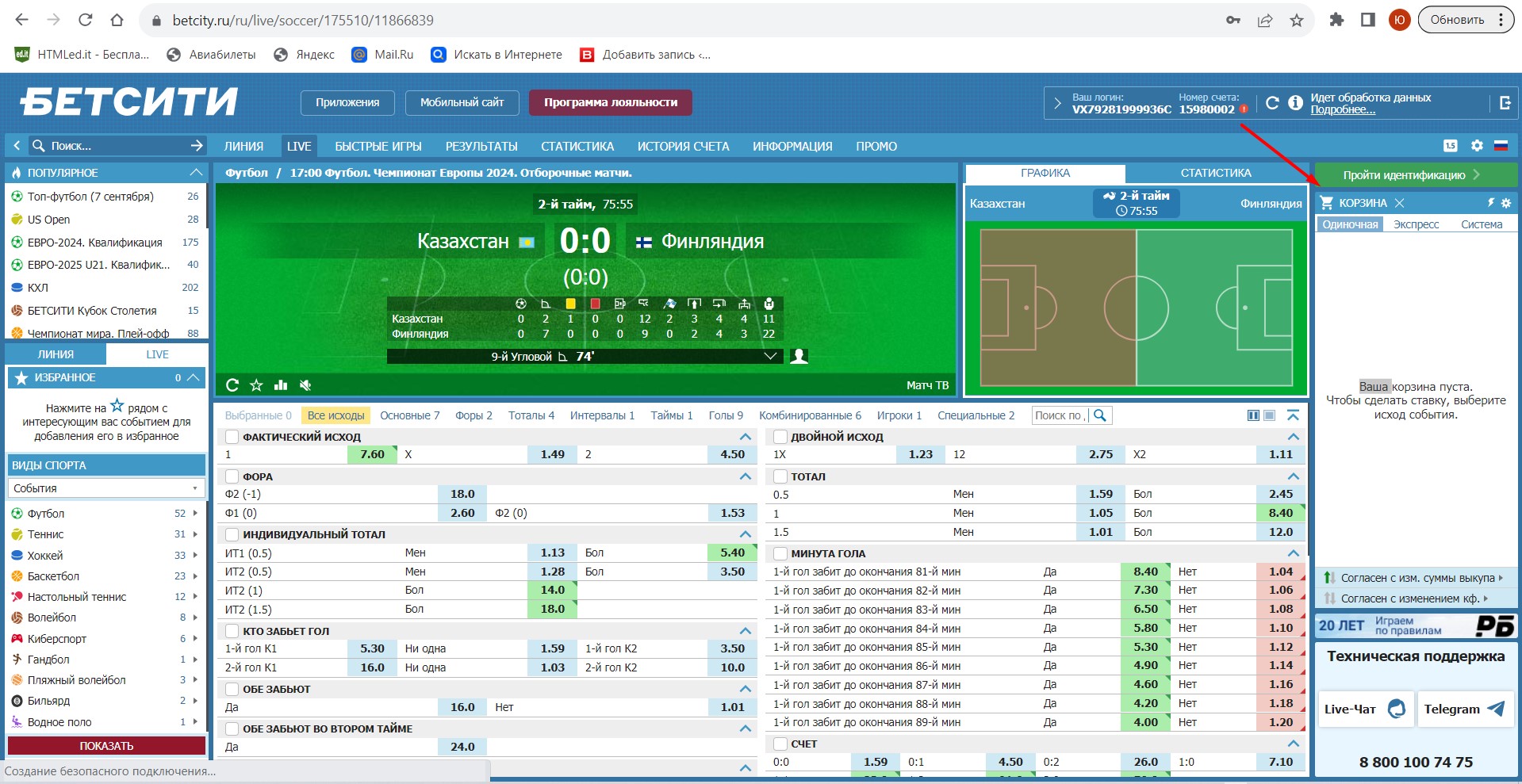The image size is (1522, 784).
Task: Refresh the account balance with the circular arrow
Action: 1272,103
